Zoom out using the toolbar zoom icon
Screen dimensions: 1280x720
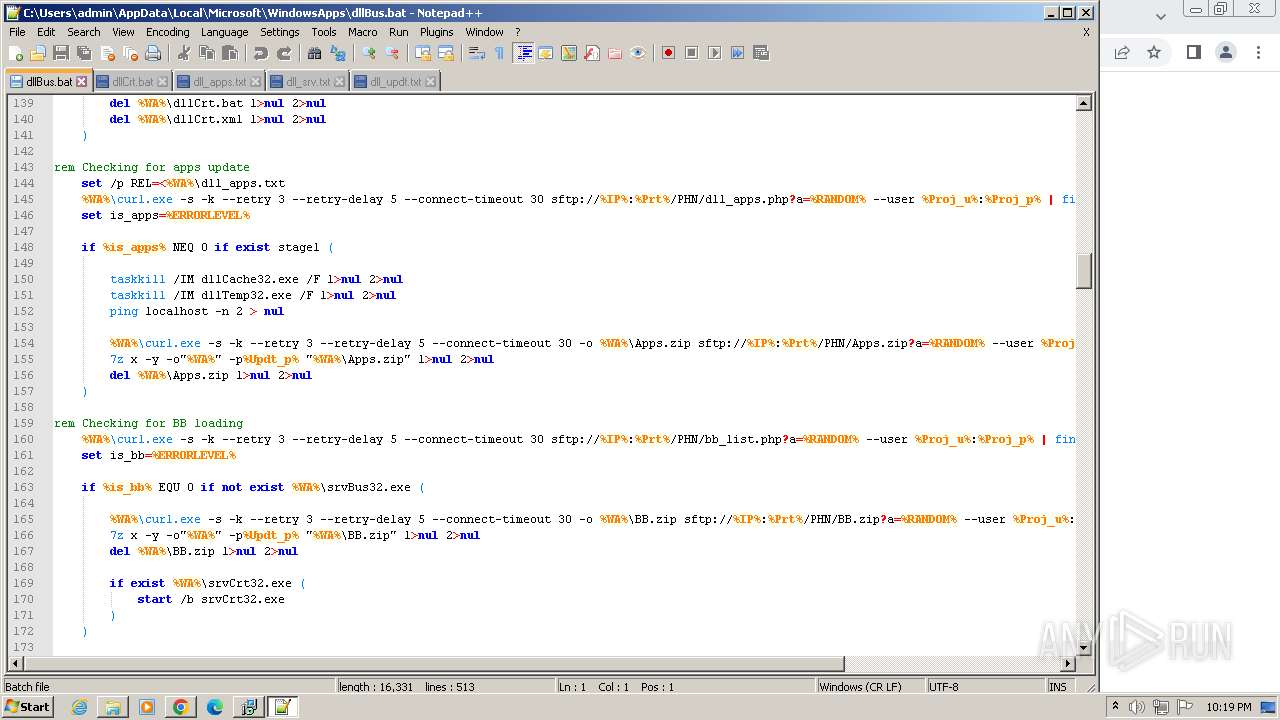pos(391,53)
